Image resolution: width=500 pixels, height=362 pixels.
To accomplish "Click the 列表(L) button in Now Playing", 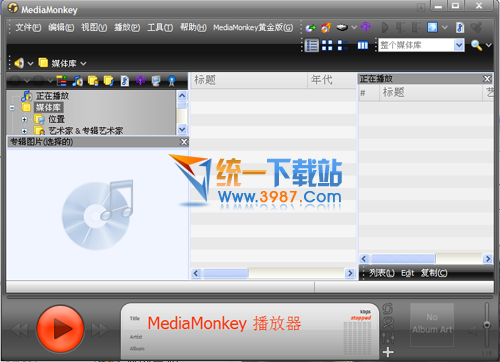I will (x=382, y=273).
